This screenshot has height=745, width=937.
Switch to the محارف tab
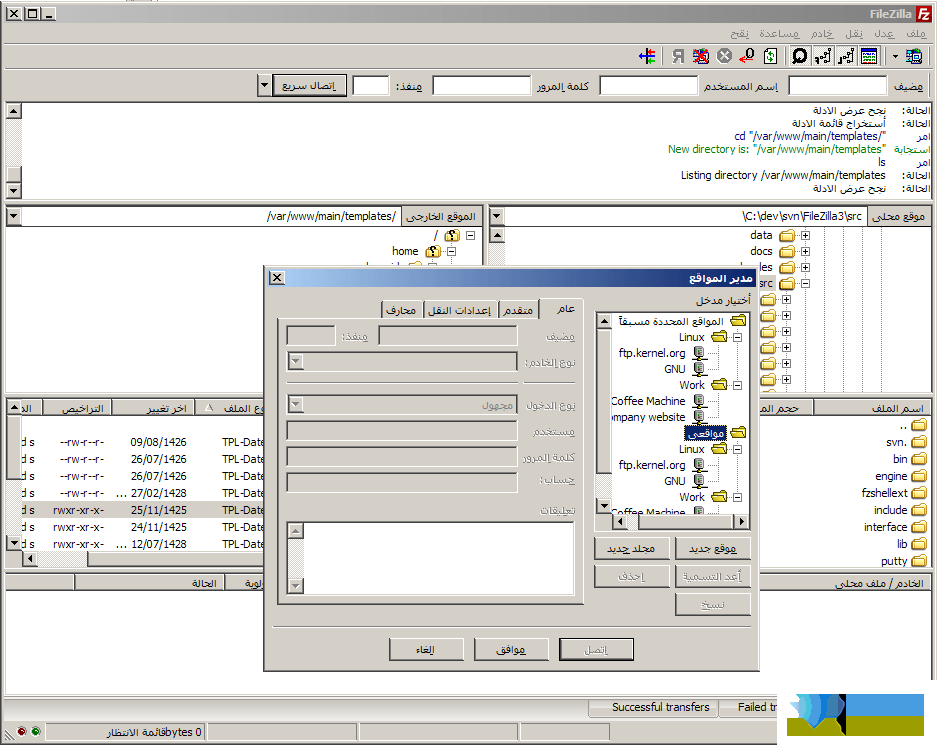(401, 310)
